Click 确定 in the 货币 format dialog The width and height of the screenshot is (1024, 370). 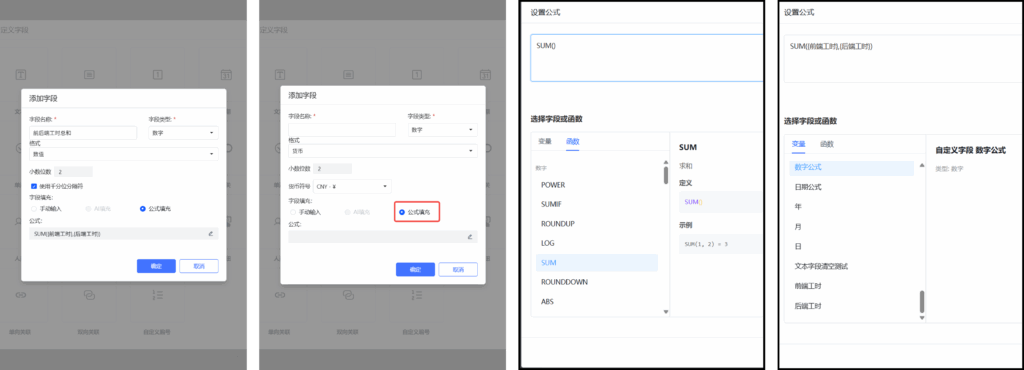415,270
